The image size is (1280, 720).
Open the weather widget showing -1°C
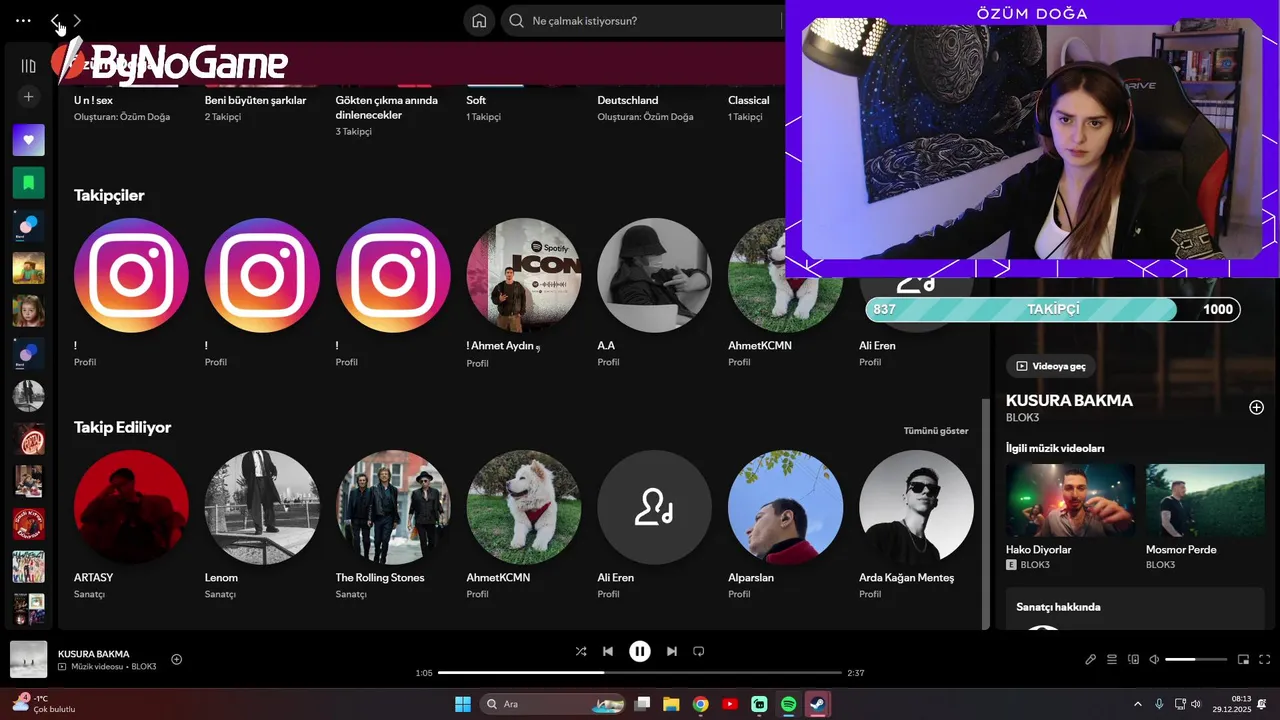(44, 703)
